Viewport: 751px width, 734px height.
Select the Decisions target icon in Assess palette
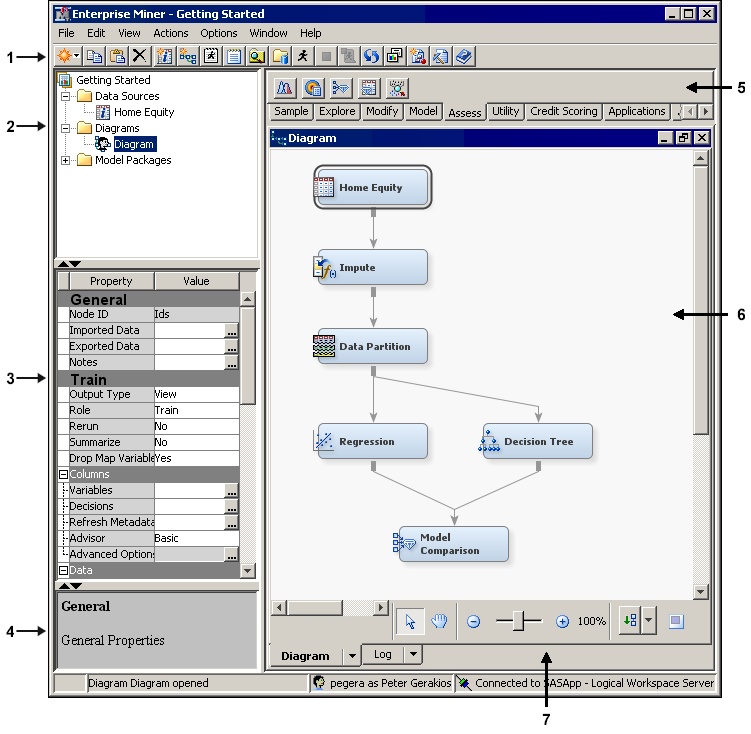click(313, 88)
